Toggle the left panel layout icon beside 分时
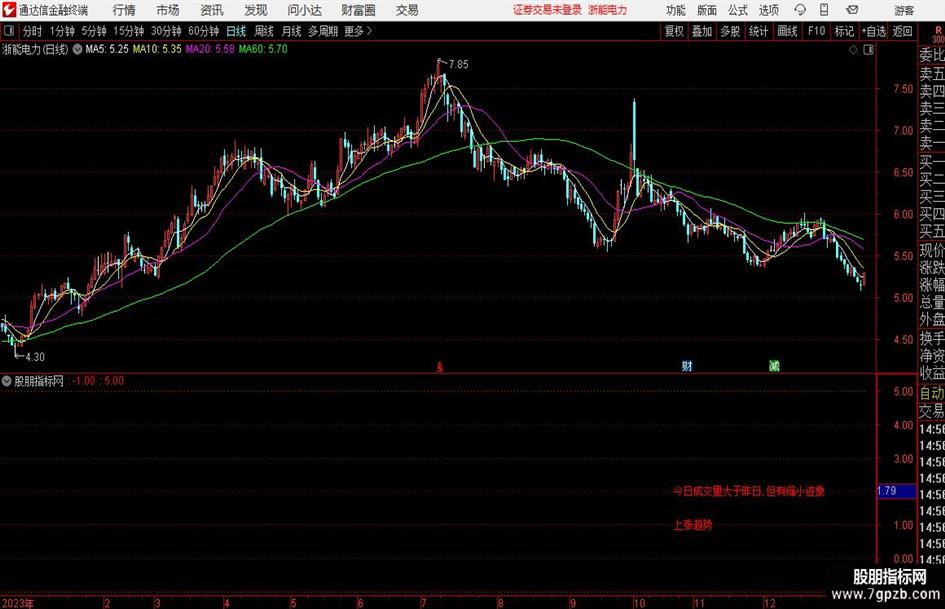945x609 pixels. pyautogui.click(x=9, y=31)
